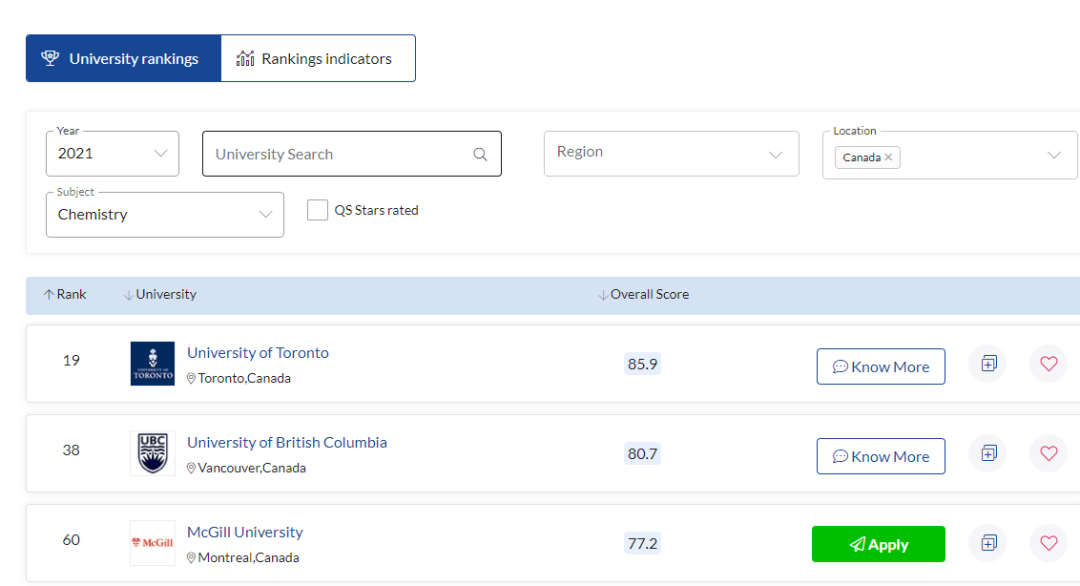Shortlist University of British Columbia heart icon
This screenshot has height=586, width=1080.
point(1048,454)
